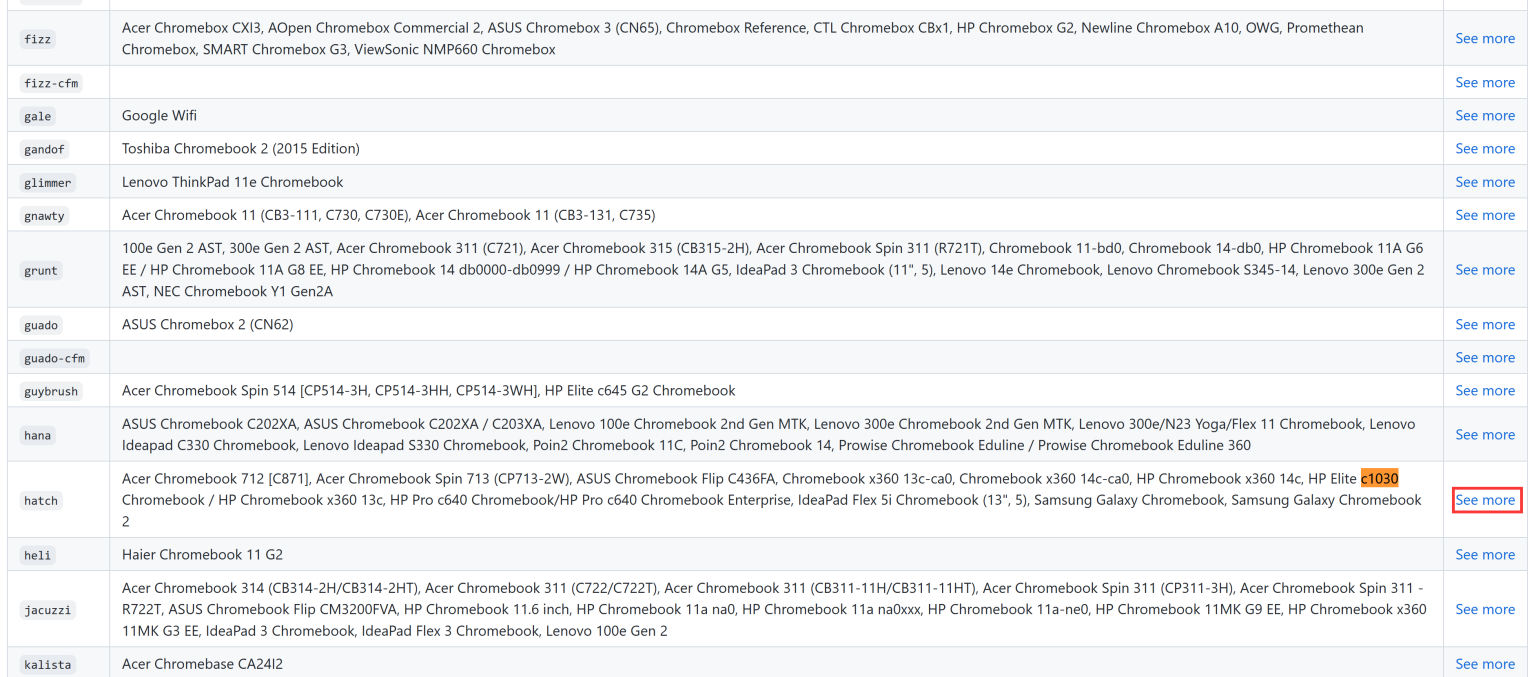This screenshot has height=677, width=1536.
Task: Open See more for guado row
Action: coord(1485,324)
